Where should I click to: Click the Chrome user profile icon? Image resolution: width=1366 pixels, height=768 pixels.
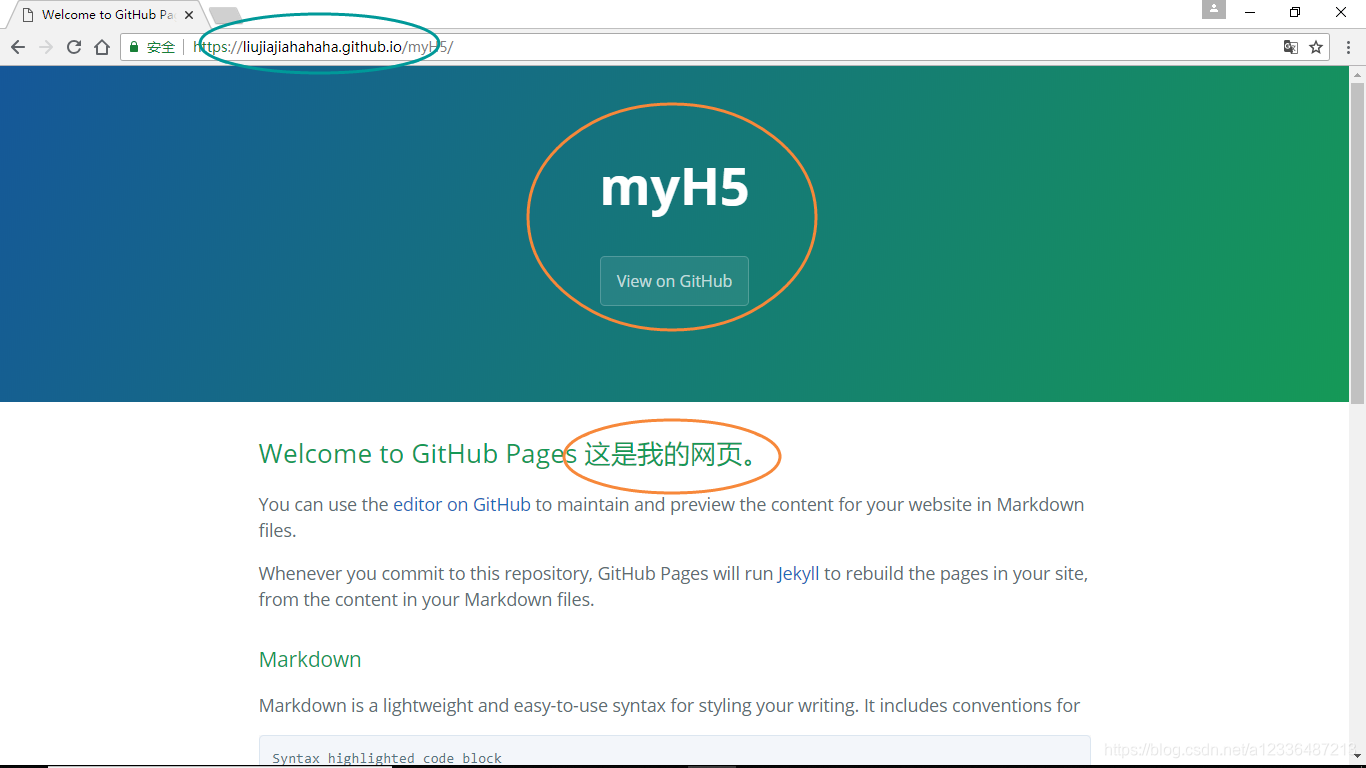pyautogui.click(x=1214, y=9)
